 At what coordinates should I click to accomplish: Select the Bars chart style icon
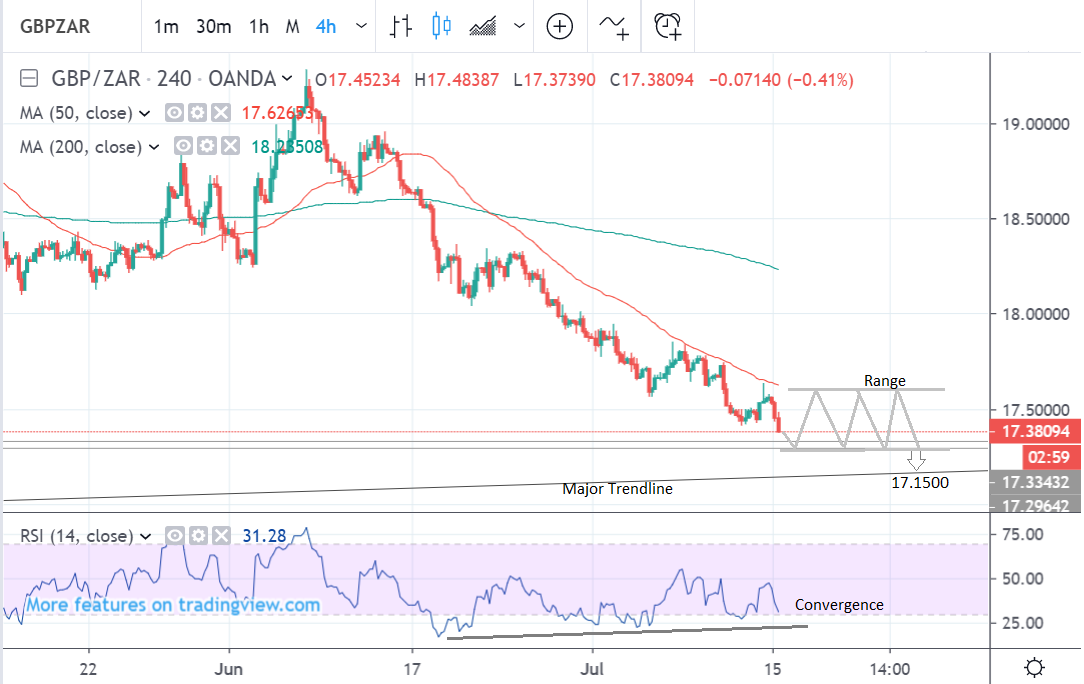click(403, 26)
